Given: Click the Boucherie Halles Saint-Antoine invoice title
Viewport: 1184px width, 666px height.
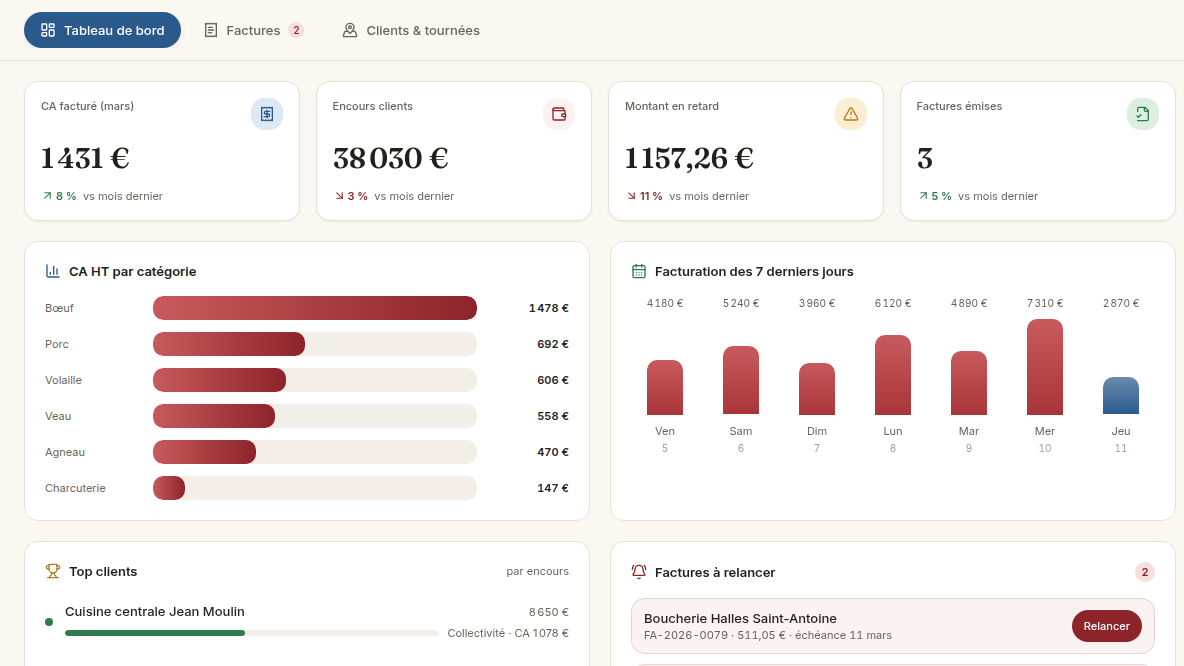Looking at the screenshot, I should pyautogui.click(x=740, y=618).
